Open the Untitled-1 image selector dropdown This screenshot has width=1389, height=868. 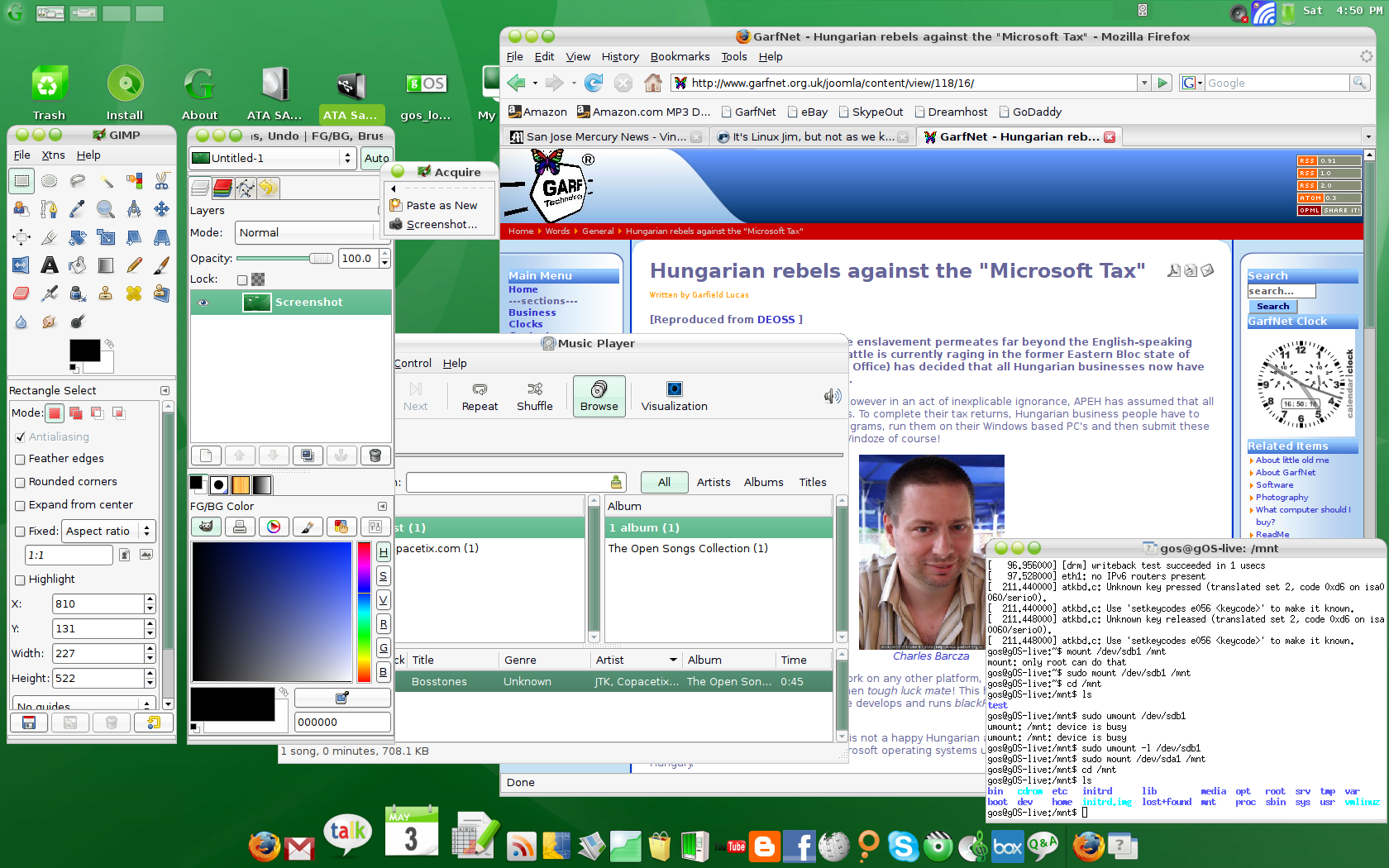(x=272, y=158)
